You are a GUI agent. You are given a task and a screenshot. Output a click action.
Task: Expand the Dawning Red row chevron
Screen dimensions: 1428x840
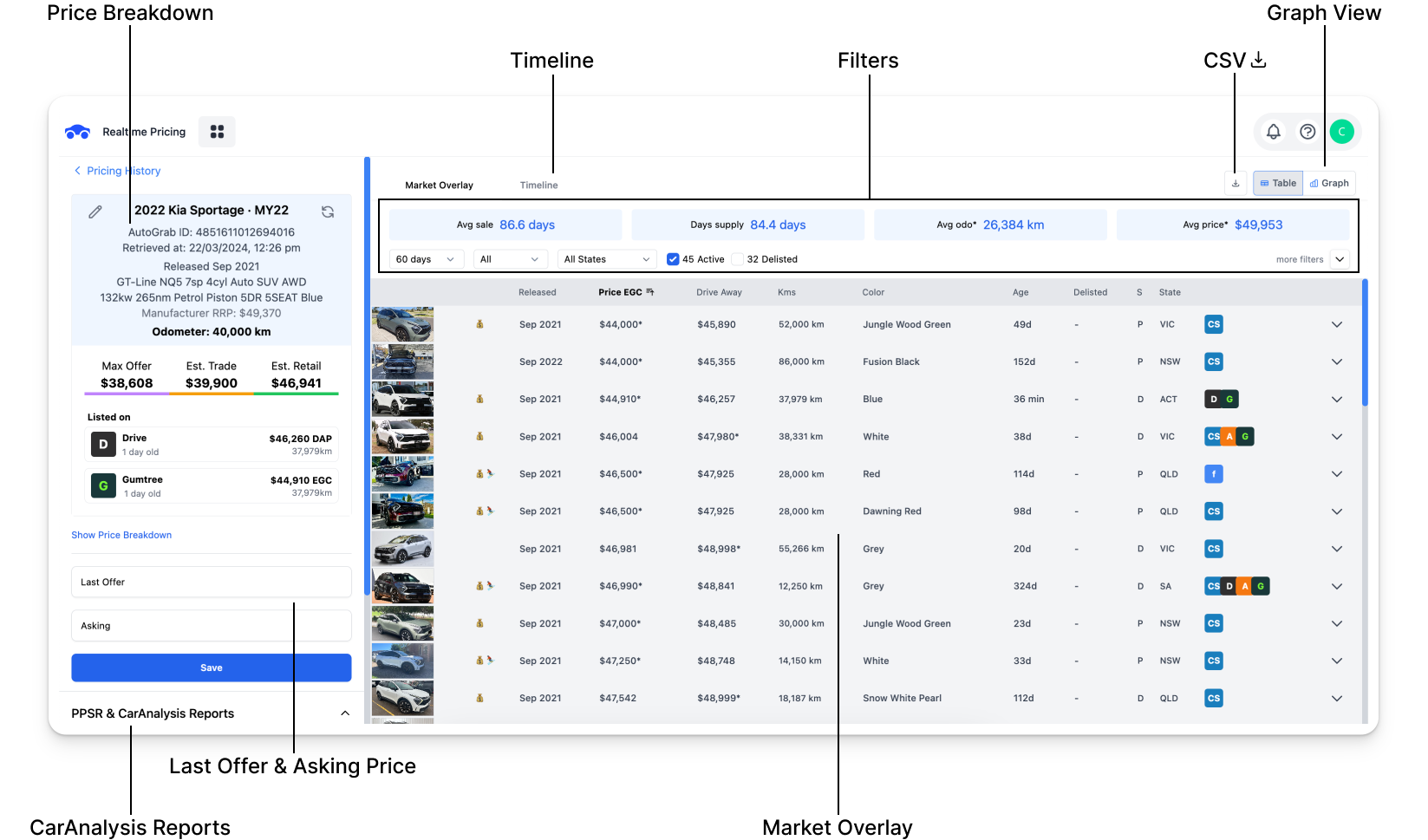[1337, 511]
